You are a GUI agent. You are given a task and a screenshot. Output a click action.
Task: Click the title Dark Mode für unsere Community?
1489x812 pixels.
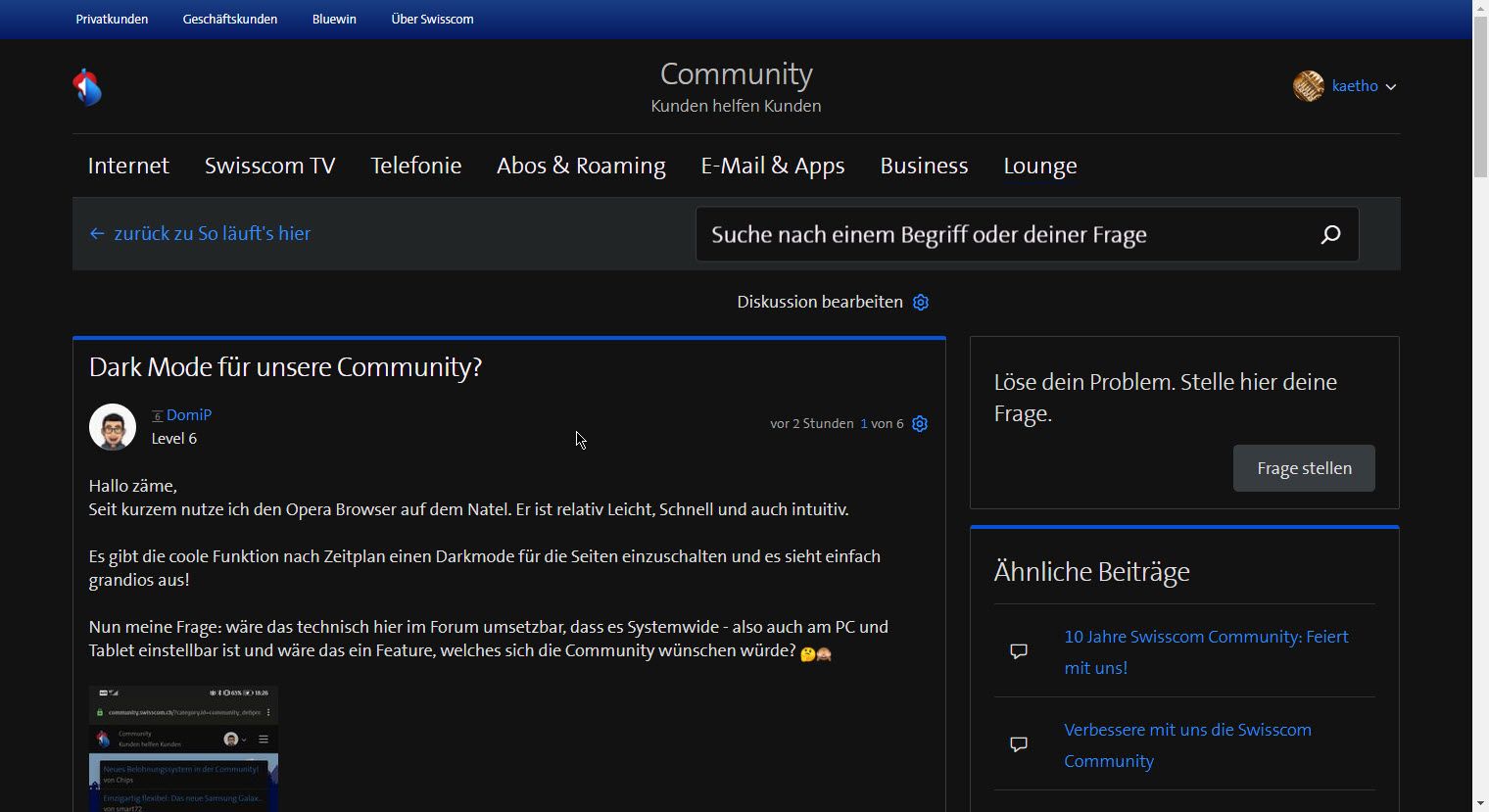285,367
